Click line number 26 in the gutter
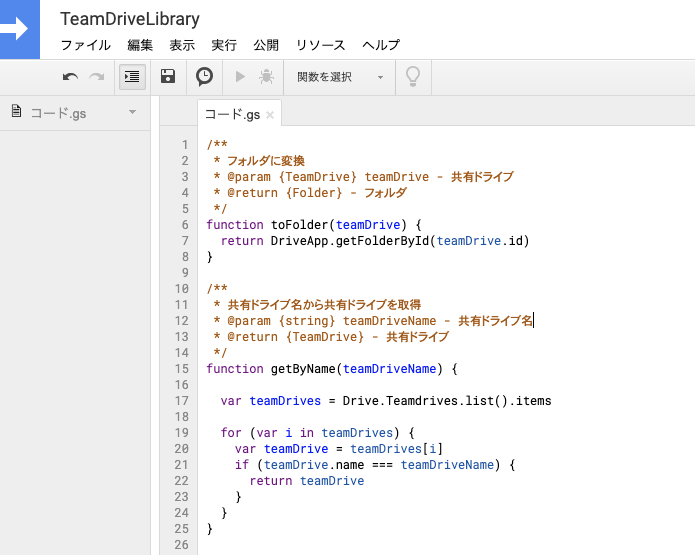Image resolution: width=695 pixels, height=555 pixels. point(181,545)
